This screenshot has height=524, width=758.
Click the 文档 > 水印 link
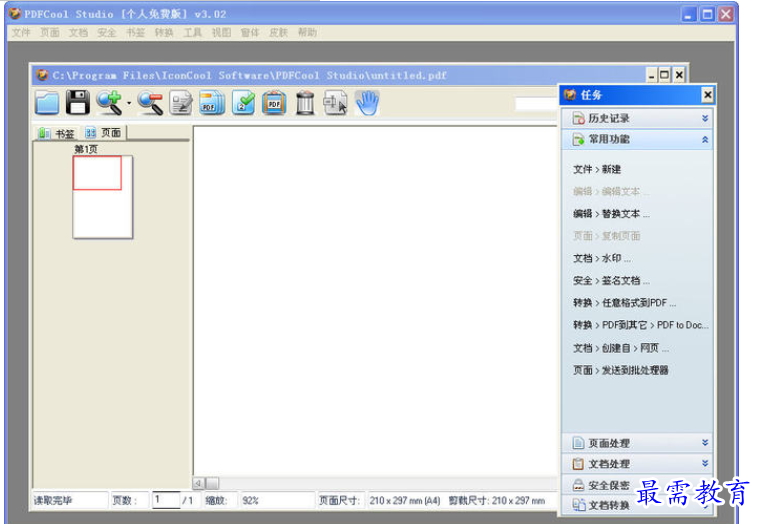[x=601, y=258]
